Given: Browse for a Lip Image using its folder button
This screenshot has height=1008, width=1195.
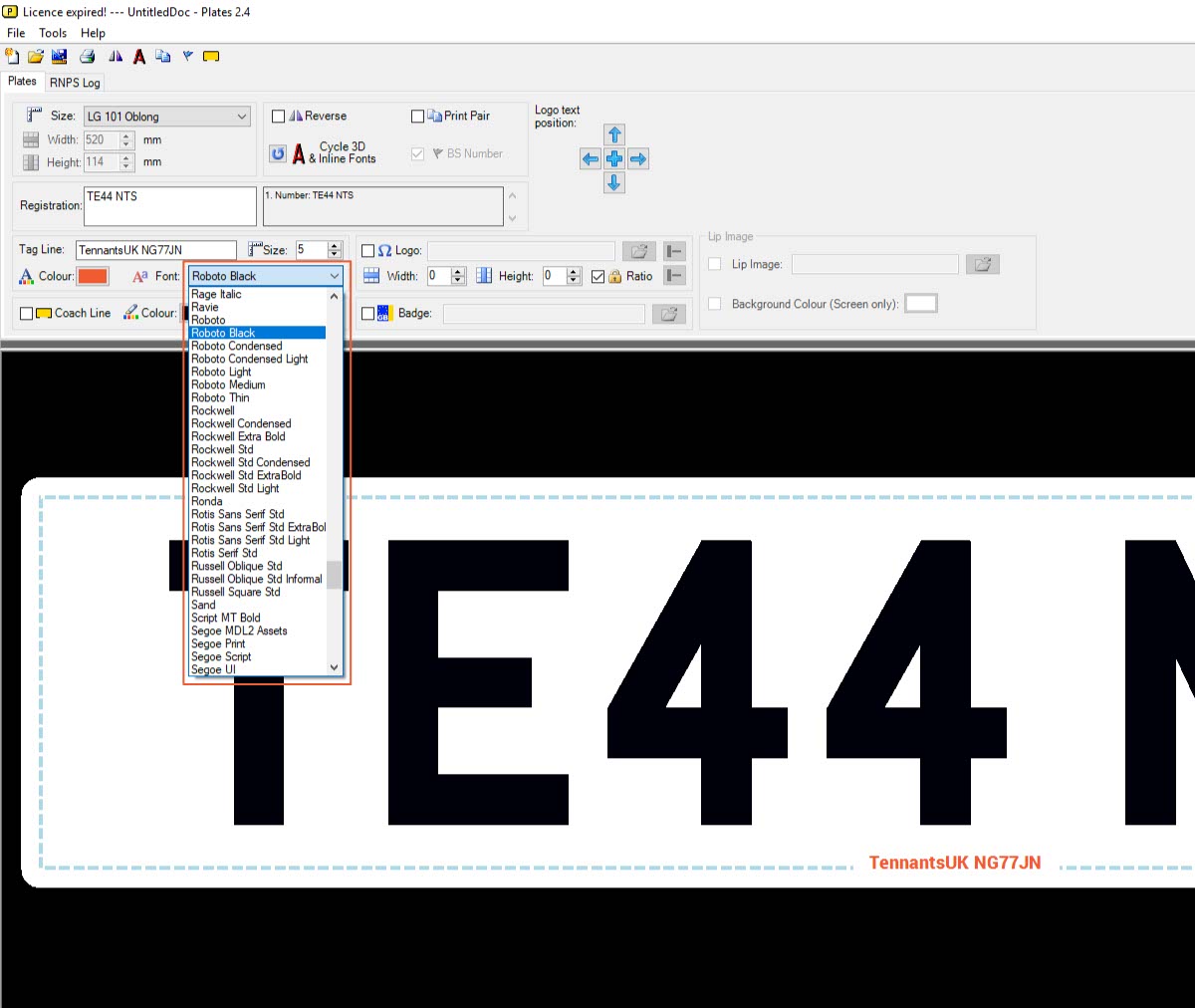Looking at the screenshot, I should pos(982,264).
